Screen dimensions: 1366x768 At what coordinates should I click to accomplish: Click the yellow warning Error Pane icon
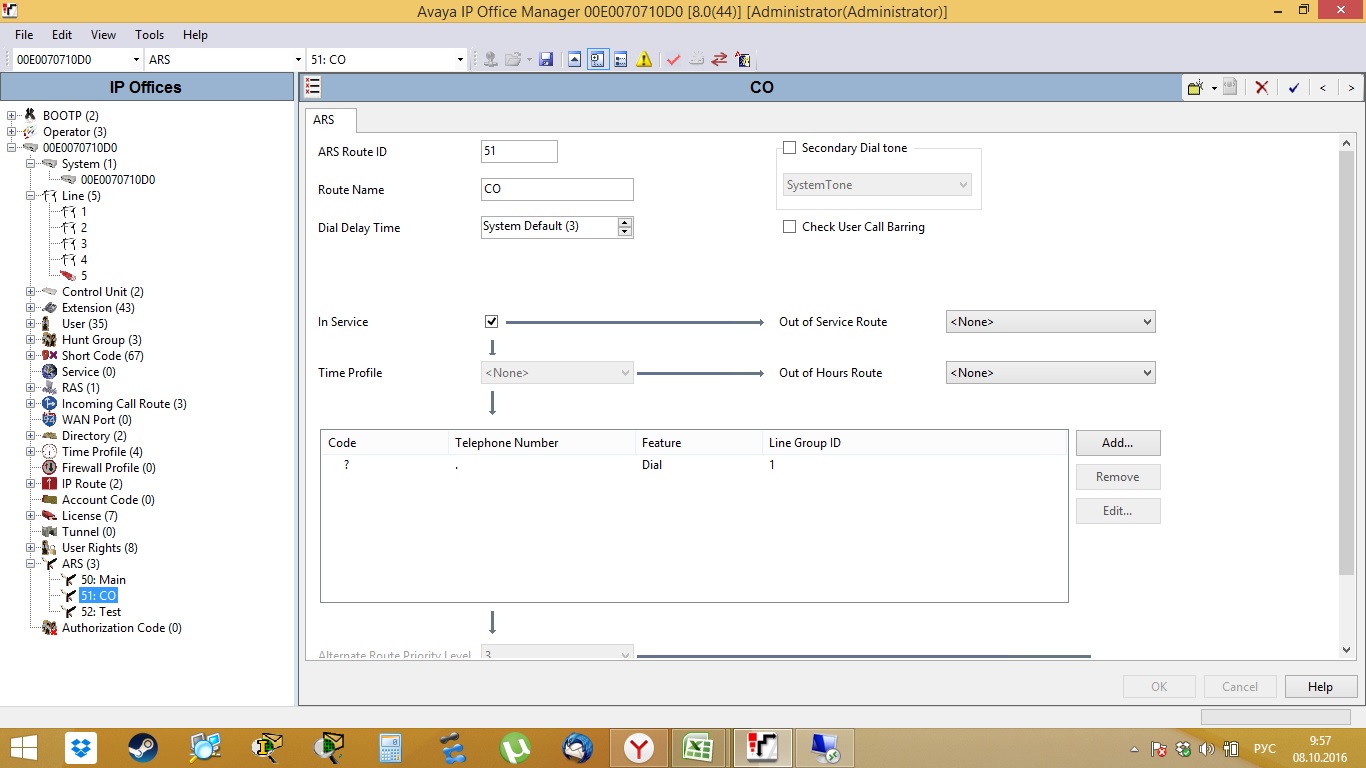click(644, 60)
